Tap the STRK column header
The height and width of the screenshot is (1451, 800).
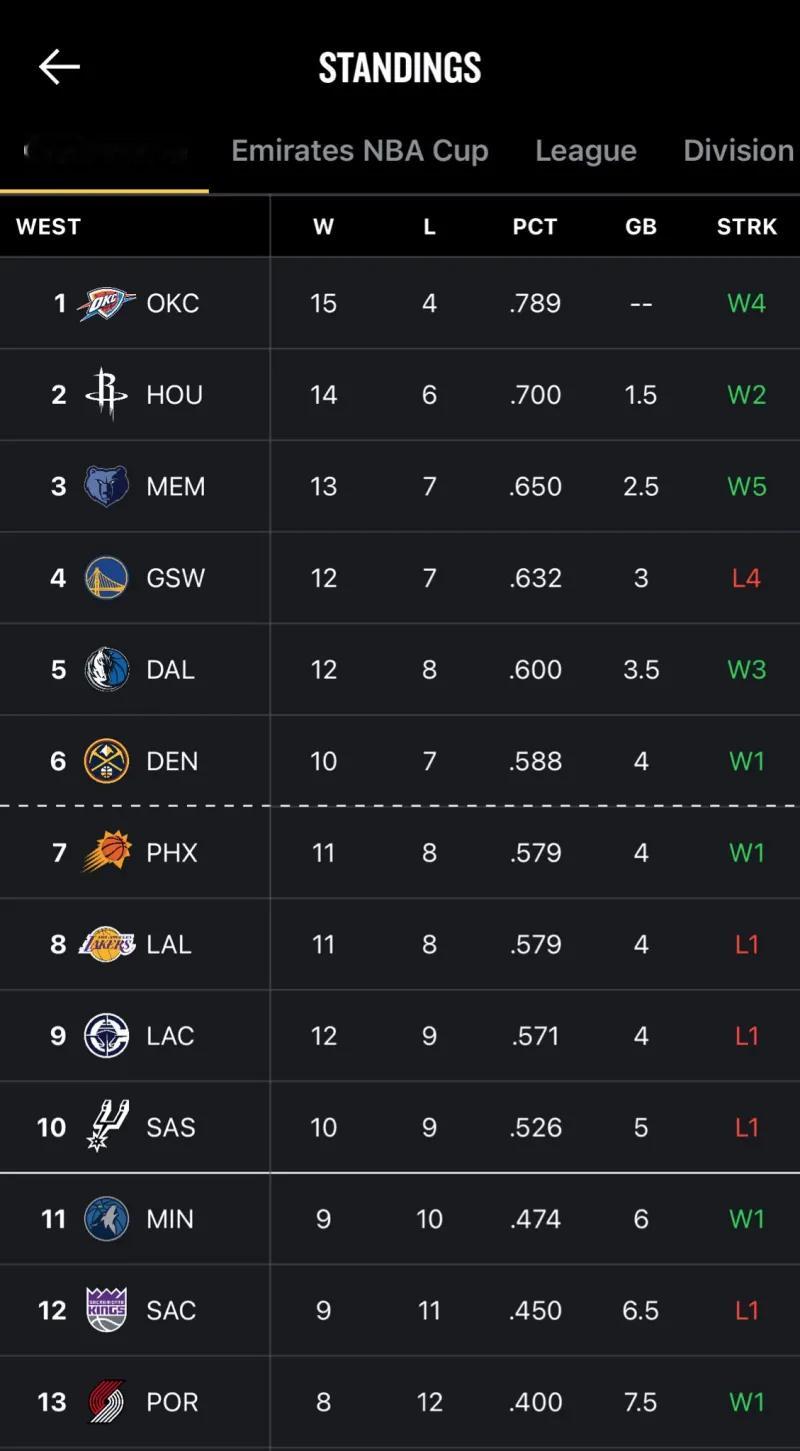[x=747, y=227]
